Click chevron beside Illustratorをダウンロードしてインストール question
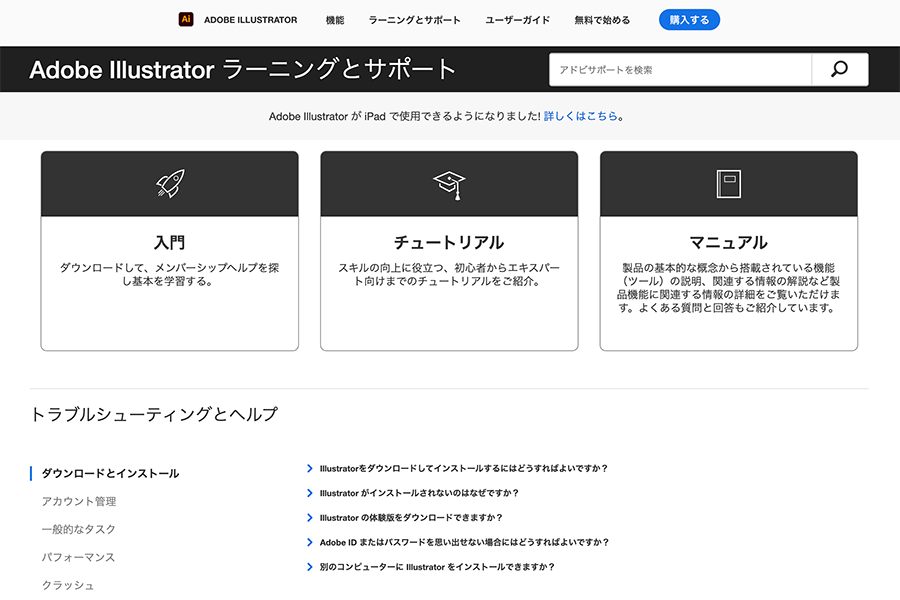The image size is (900, 600). tap(310, 469)
